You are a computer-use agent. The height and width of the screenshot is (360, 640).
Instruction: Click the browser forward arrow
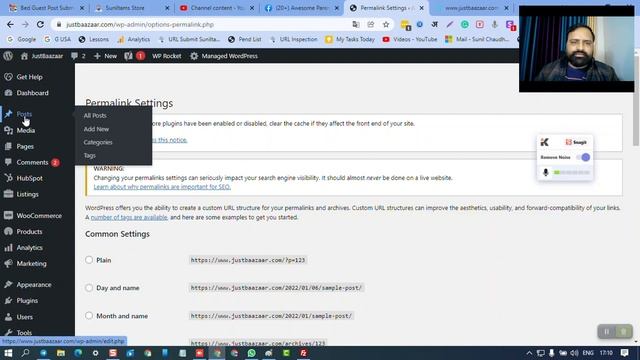click(x=25, y=24)
